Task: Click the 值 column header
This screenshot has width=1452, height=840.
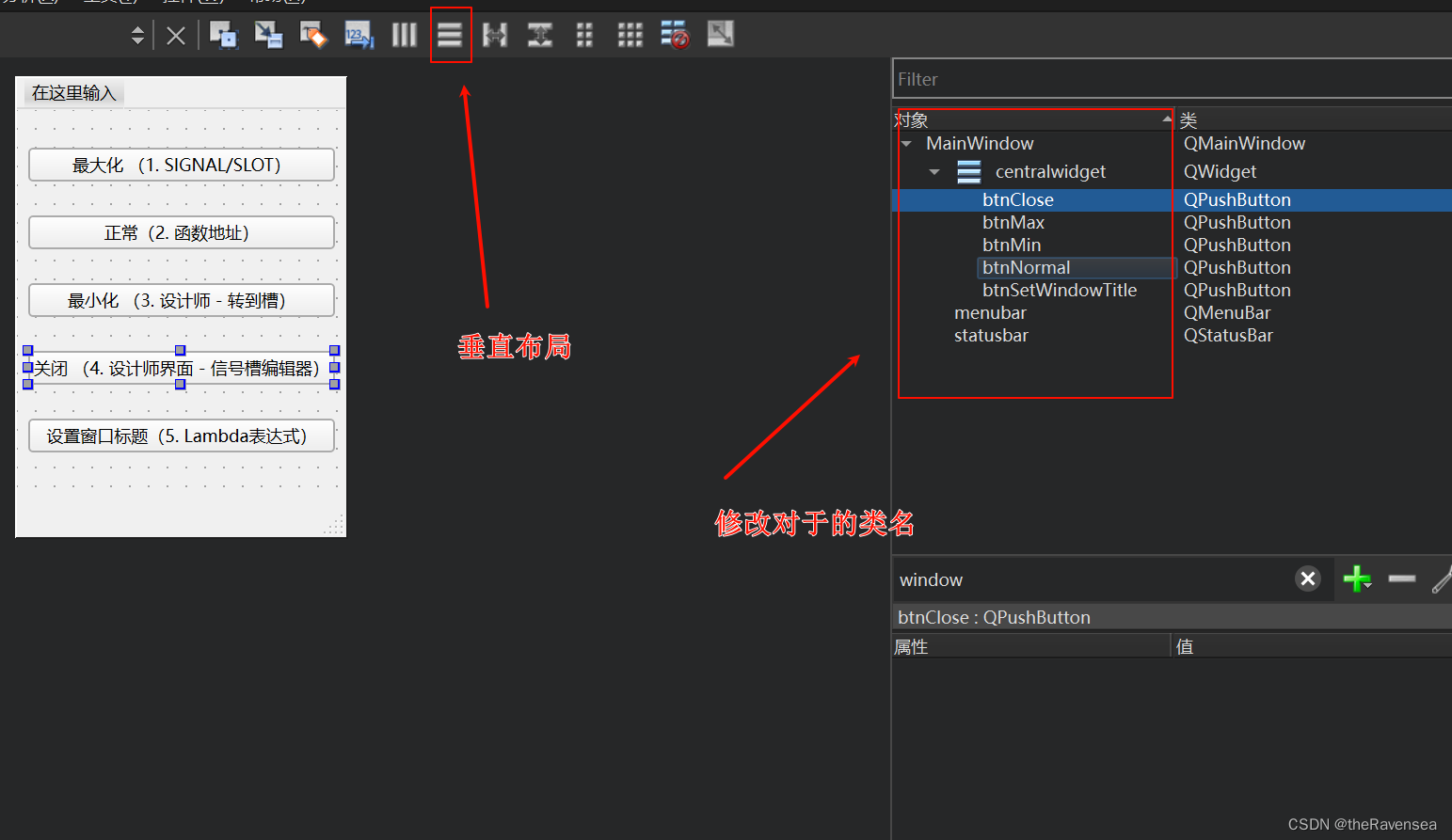Action: pyautogui.click(x=1312, y=646)
